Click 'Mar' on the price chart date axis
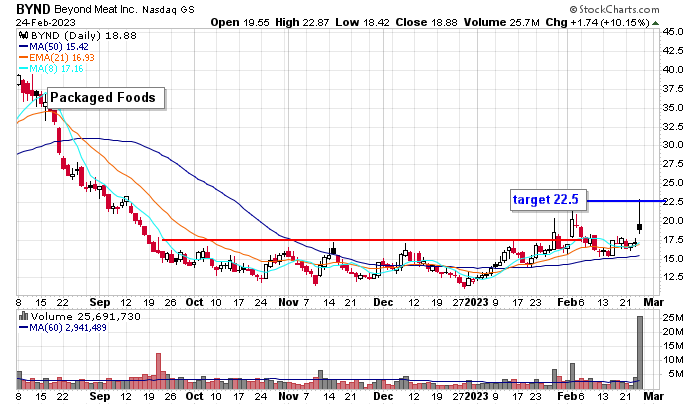The width and height of the screenshot is (700, 405). 654,302
